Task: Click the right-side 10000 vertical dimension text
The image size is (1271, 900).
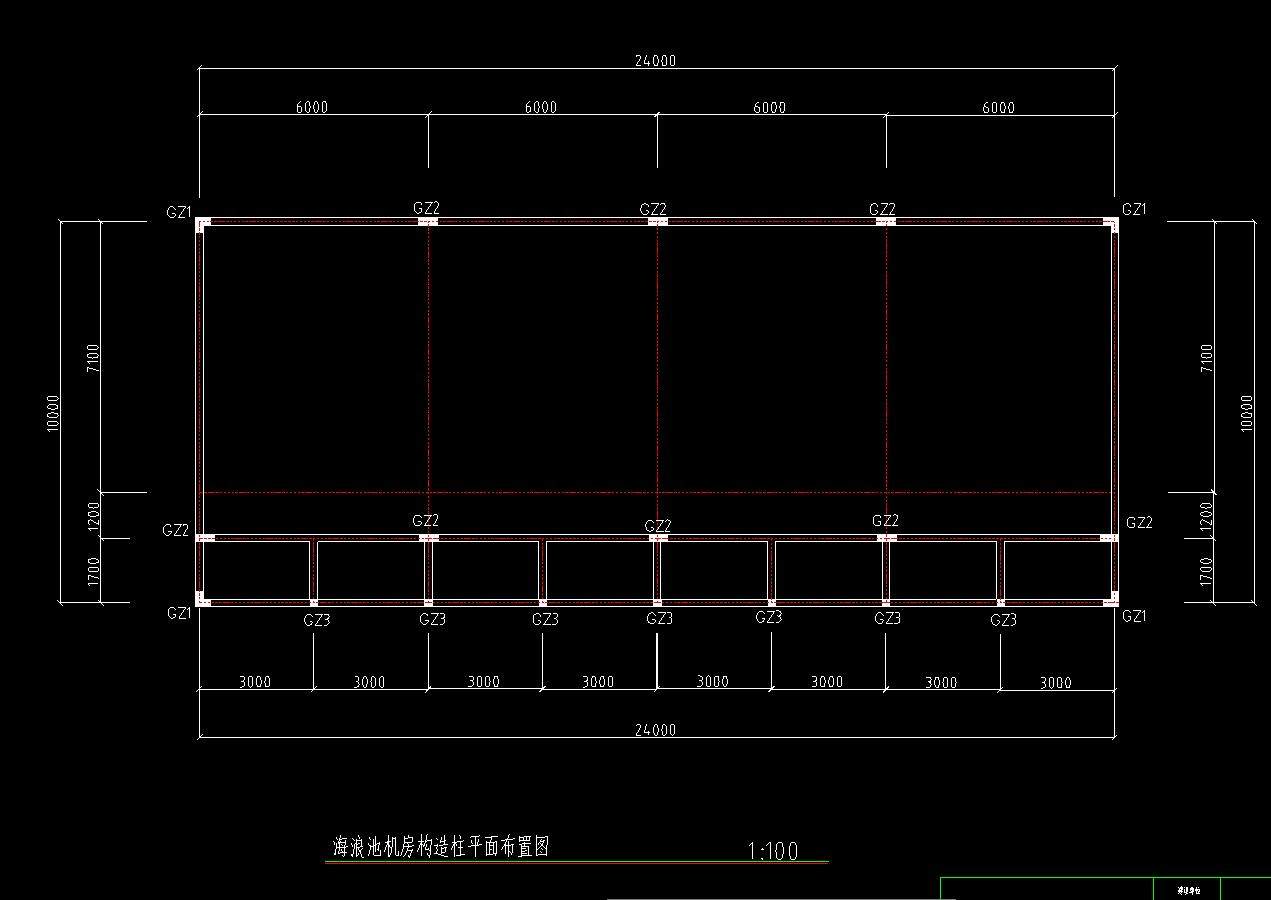Action: [x=1246, y=412]
